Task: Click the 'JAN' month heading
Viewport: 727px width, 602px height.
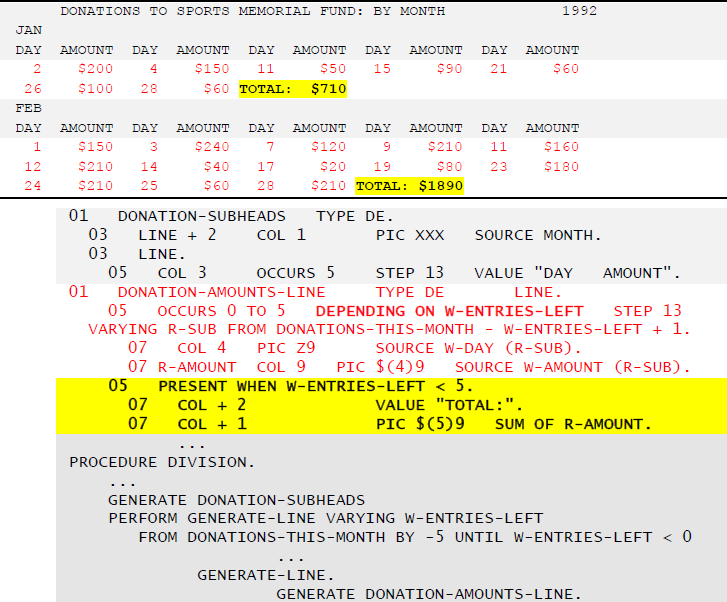Action: click(29, 30)
